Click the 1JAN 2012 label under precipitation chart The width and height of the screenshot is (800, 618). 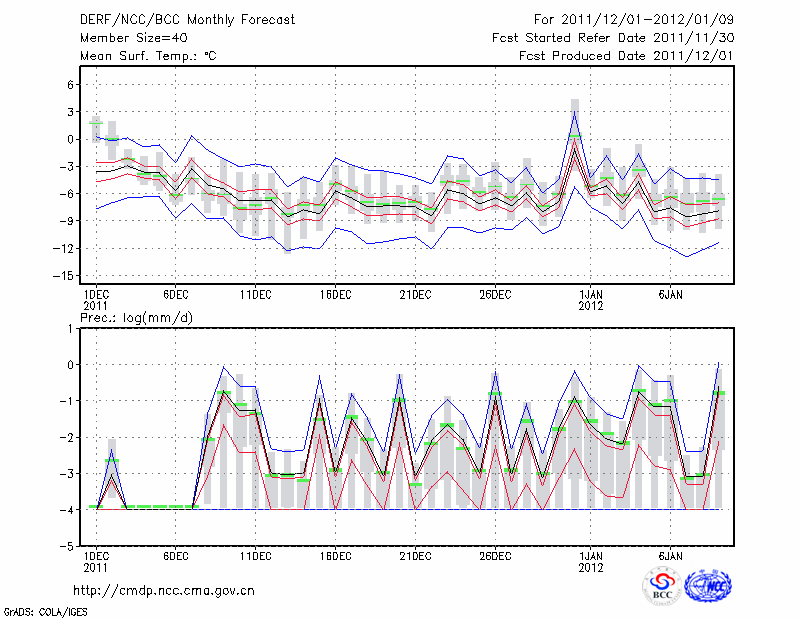point(592,561)
